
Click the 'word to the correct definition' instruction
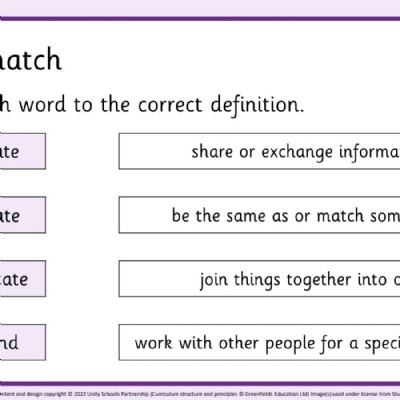point(161,105)
